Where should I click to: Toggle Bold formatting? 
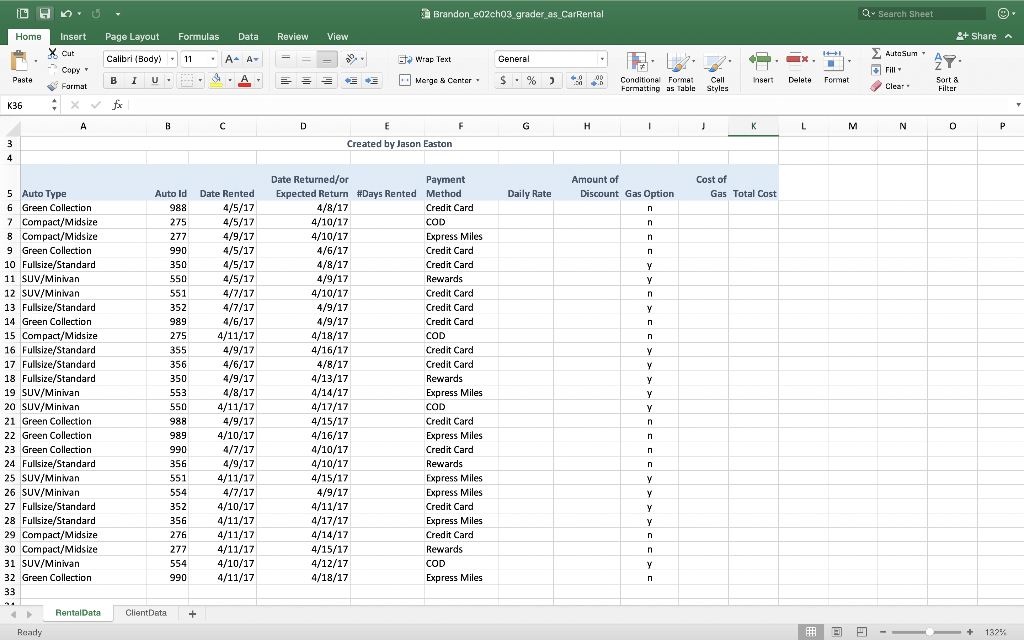tap(115, 80)
